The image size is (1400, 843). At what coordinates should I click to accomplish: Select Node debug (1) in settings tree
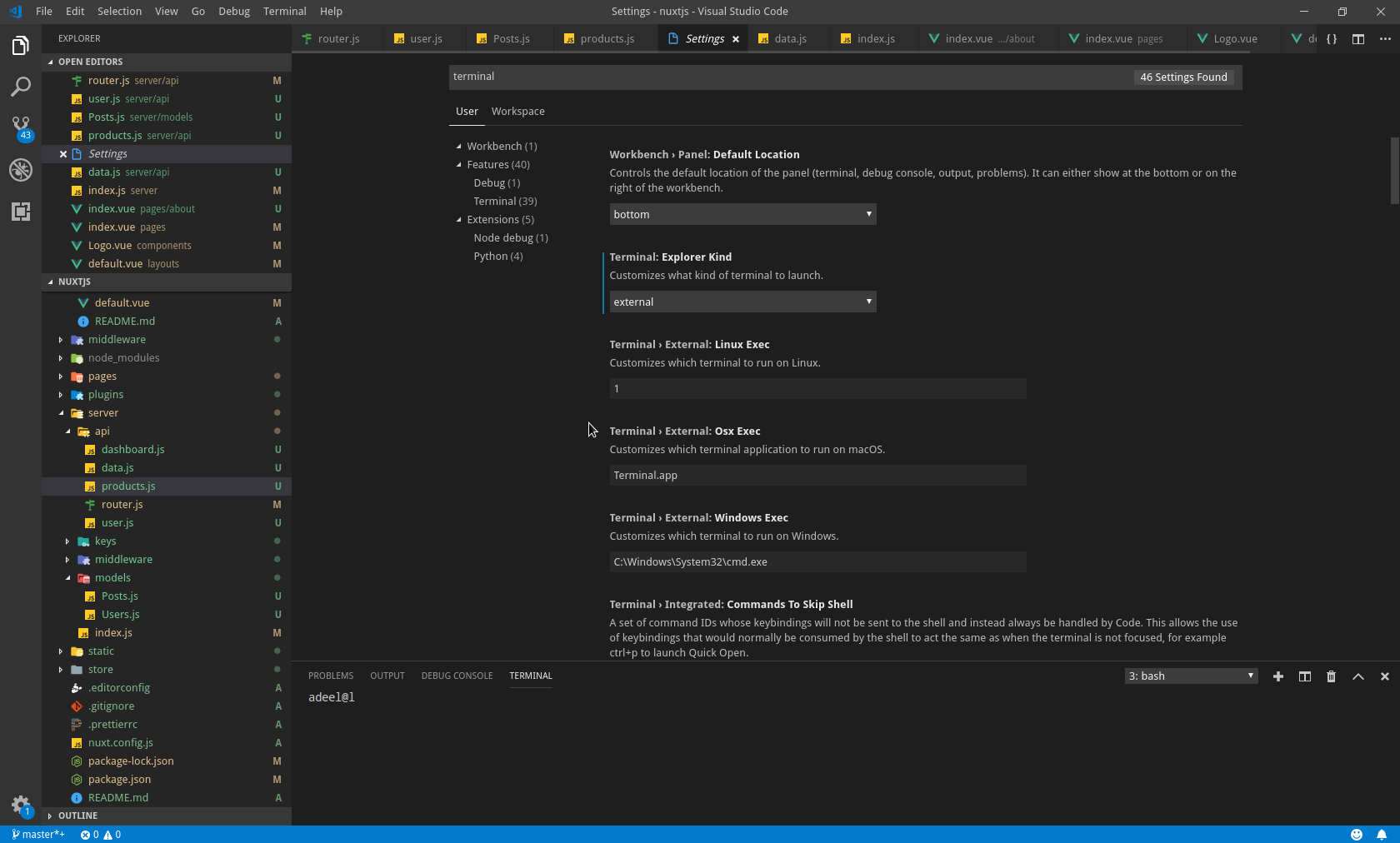click(511, 238)
